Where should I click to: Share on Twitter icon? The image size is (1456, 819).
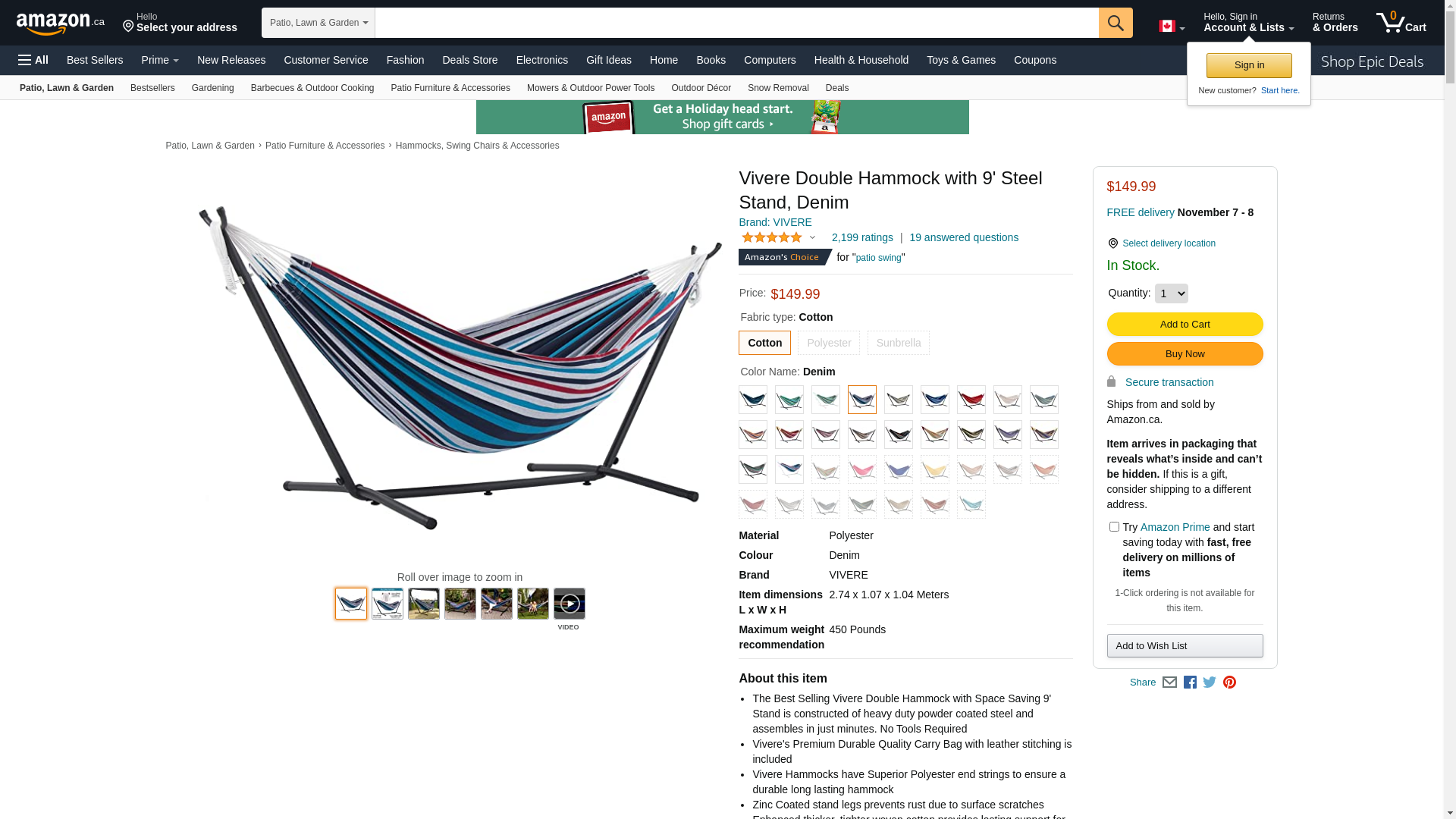(x=1210, y=682)
